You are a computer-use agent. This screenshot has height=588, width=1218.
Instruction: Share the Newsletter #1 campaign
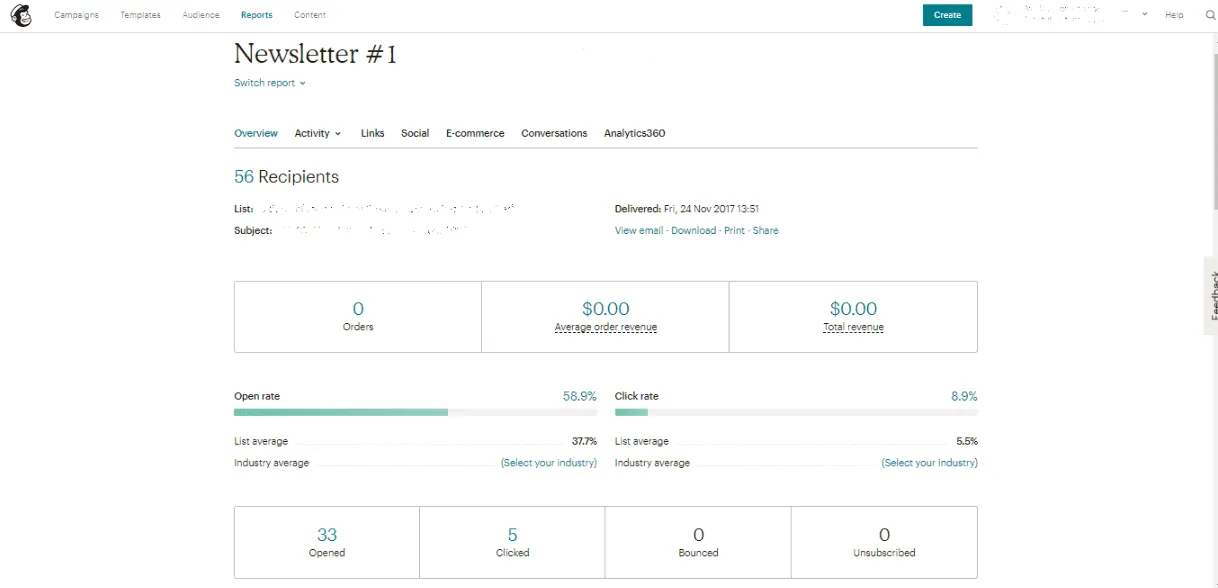click(x=765, y=230)
